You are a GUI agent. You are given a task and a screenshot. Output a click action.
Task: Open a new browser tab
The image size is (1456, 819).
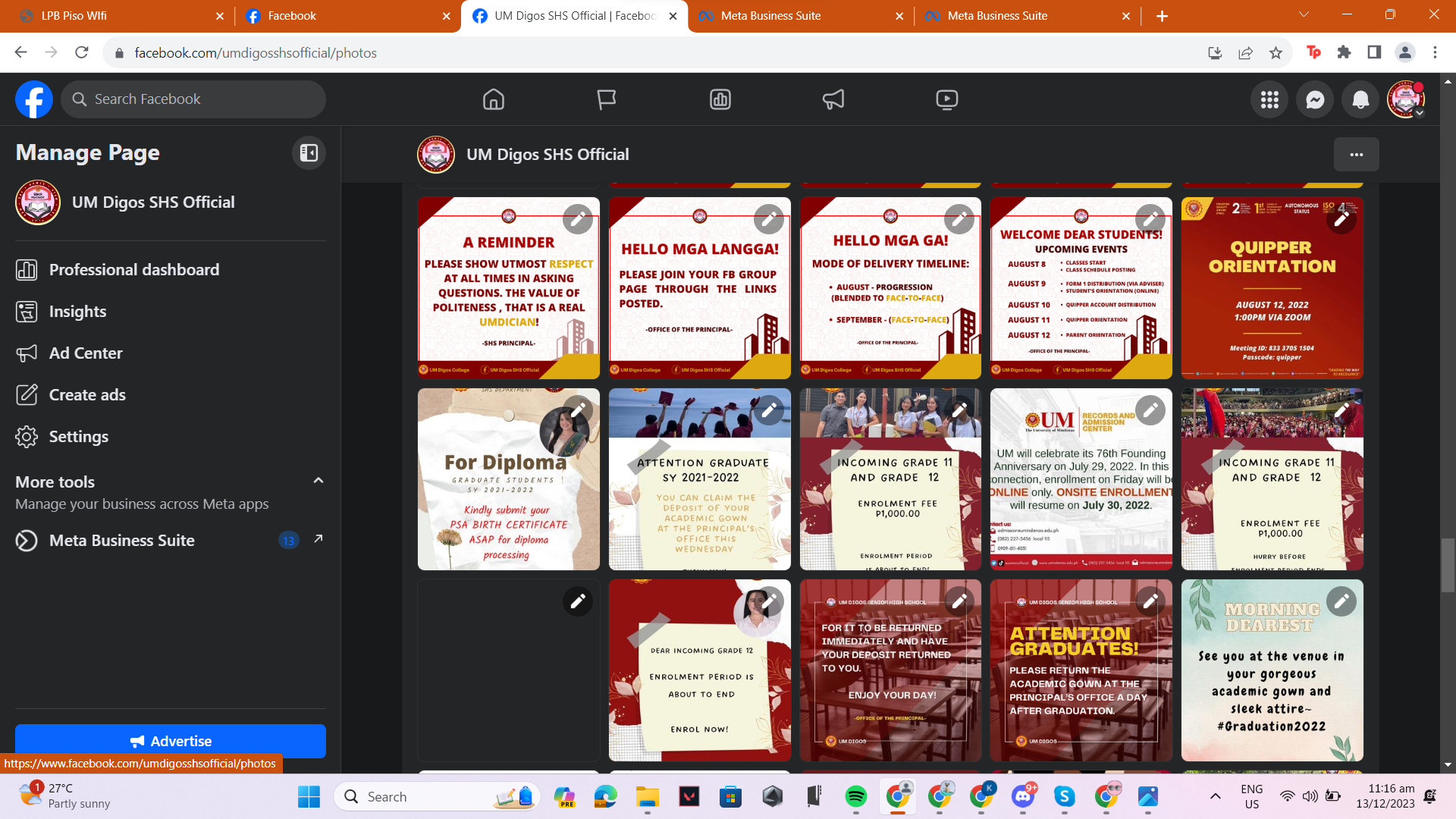coord(1162,16)
